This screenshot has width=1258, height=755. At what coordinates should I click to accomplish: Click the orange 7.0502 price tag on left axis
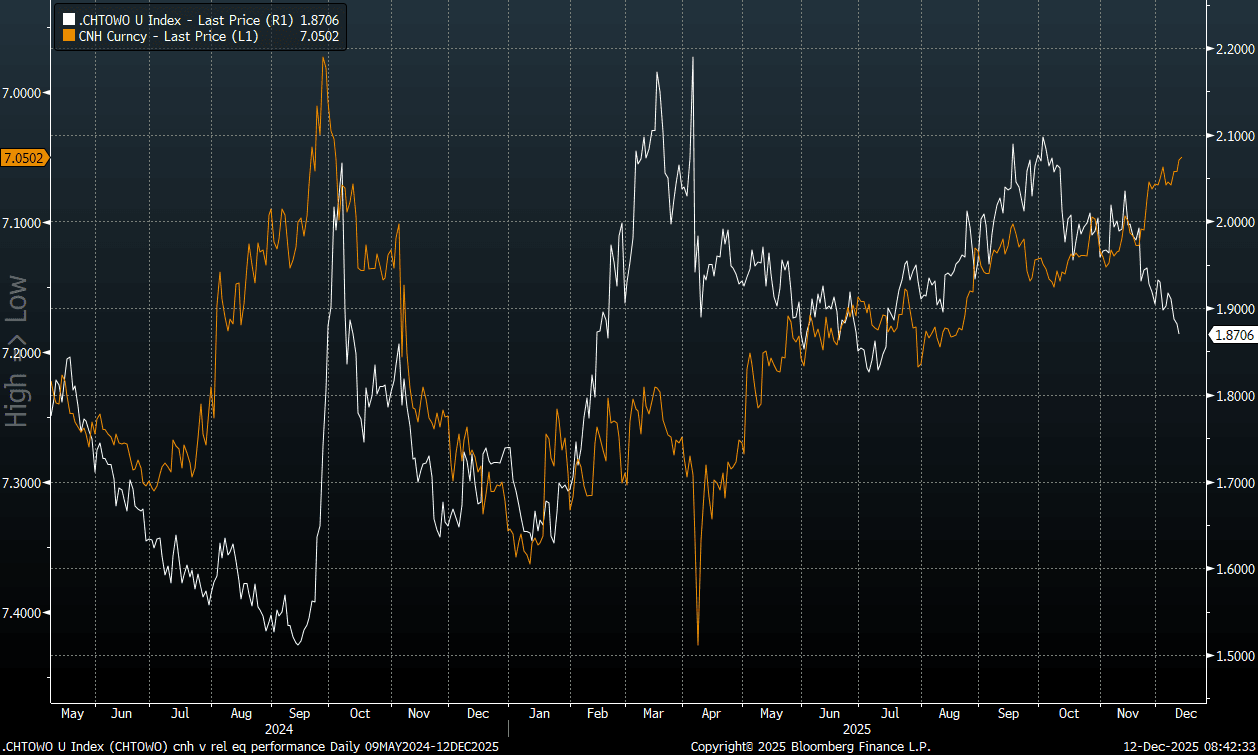point(23,158)
